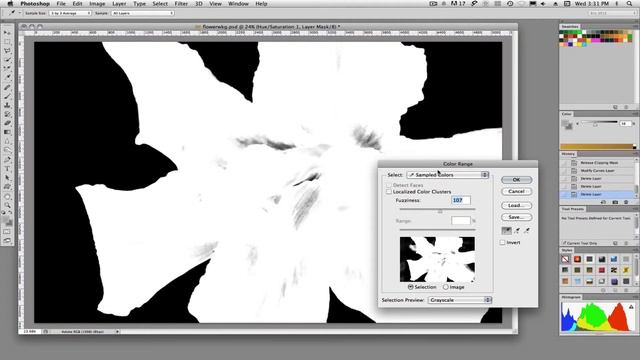Open the Image menu
This screenshot has height=360, width=640.
tap(97, 4)
